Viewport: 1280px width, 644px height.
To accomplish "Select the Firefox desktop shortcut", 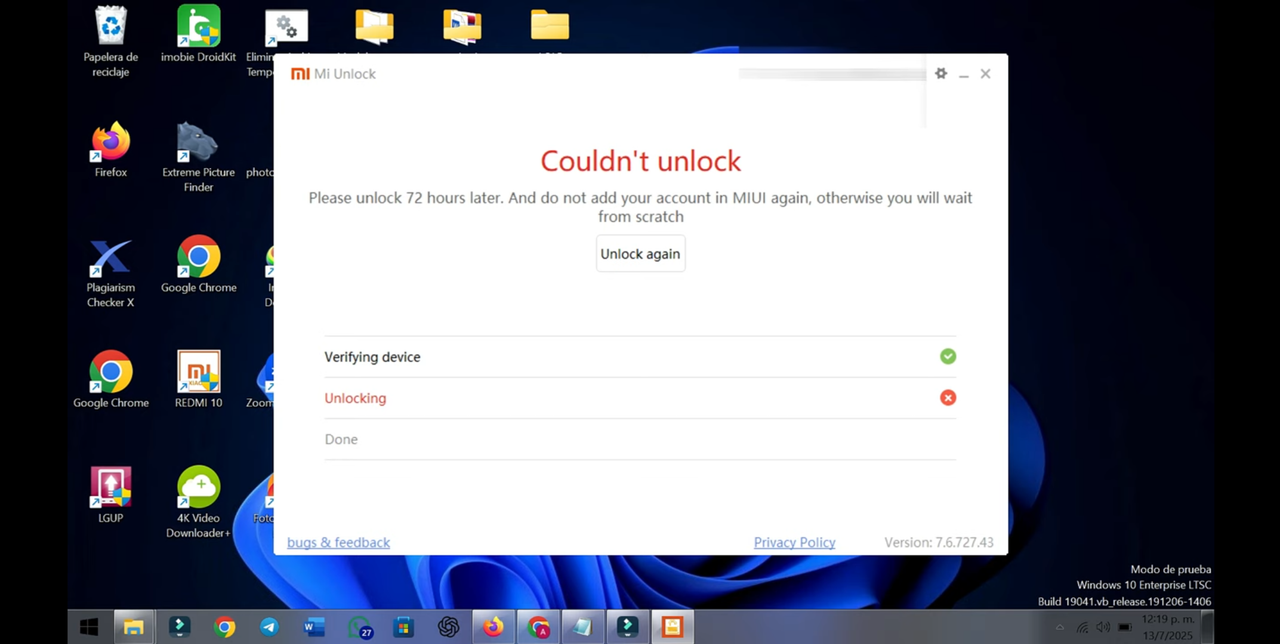I will pyautogui.click(x=111, y=150).
